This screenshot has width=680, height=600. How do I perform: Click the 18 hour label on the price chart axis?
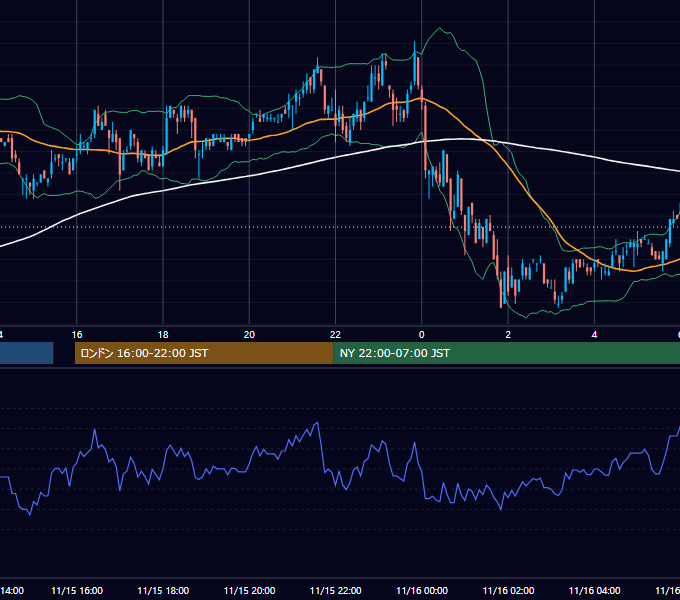click(x=163, y=334)
